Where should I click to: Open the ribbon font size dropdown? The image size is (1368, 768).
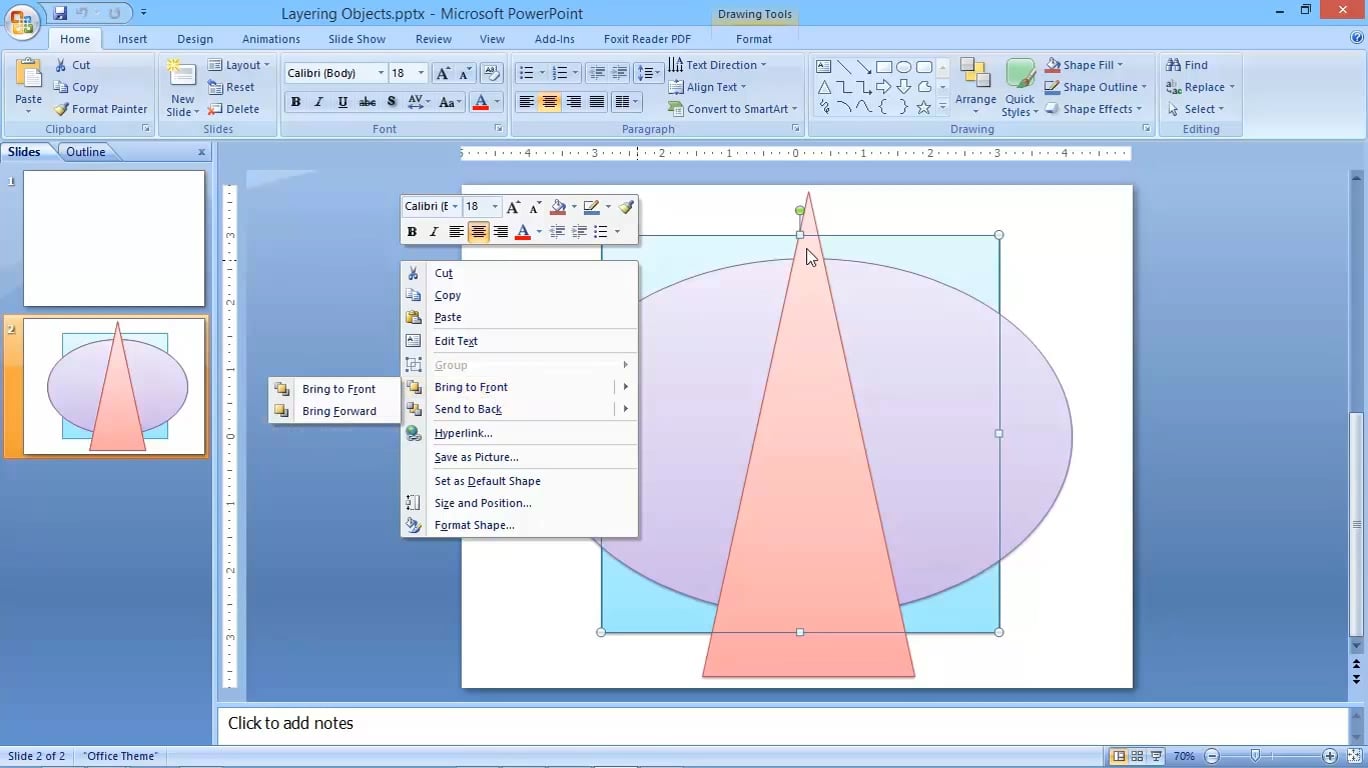coord(421,73)
